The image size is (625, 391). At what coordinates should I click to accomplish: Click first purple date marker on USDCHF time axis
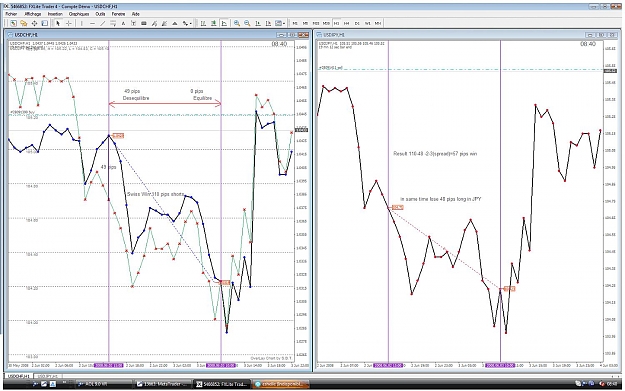[108, 365]
